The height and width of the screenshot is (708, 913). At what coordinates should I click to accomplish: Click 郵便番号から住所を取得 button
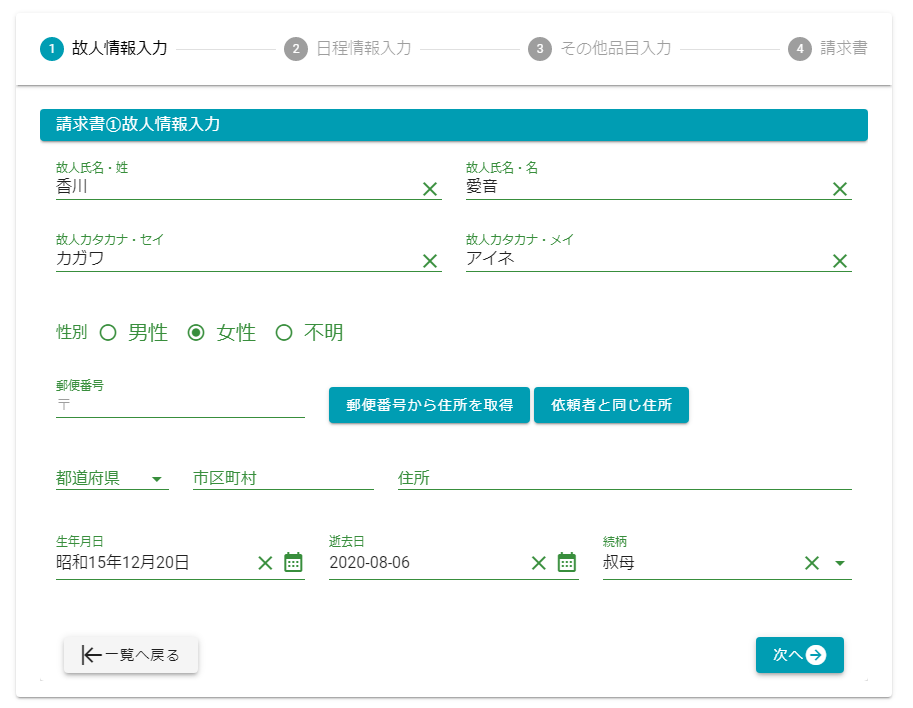click(x=429, y=405)
